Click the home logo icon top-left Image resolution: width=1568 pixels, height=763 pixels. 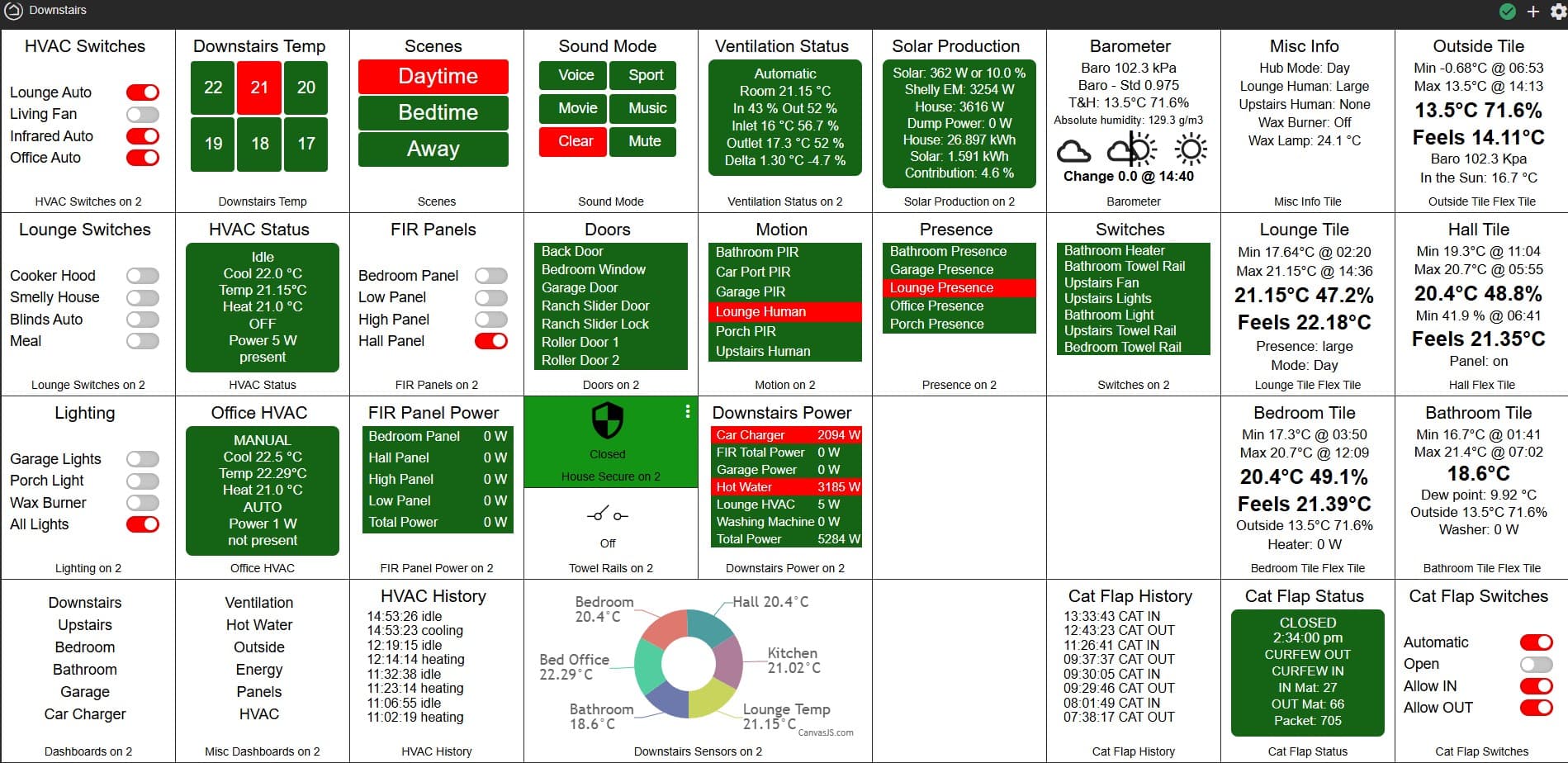[x=14, y=11]
